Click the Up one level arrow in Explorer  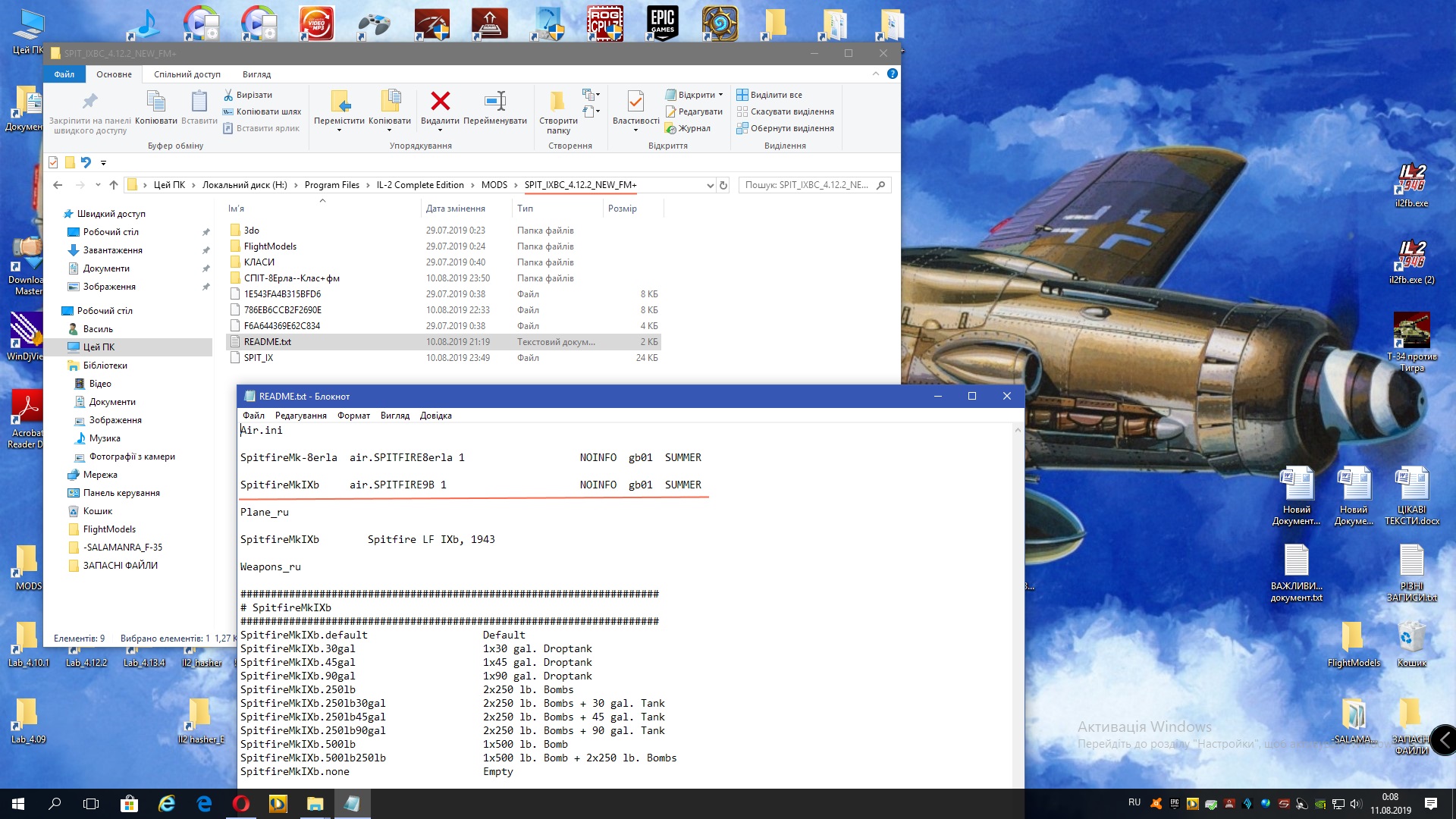[114, 185]
